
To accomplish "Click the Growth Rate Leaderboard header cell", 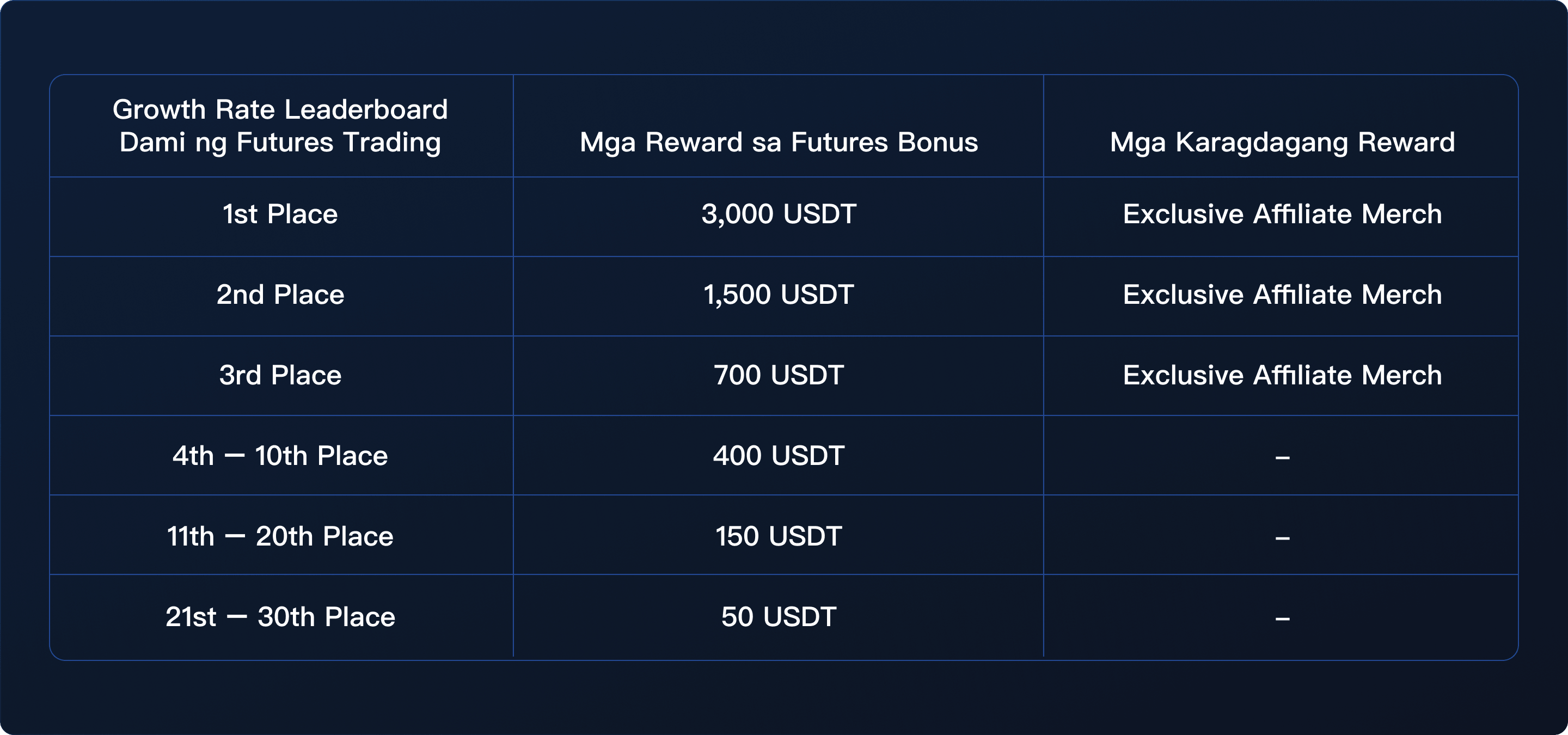I will (280, 126).
